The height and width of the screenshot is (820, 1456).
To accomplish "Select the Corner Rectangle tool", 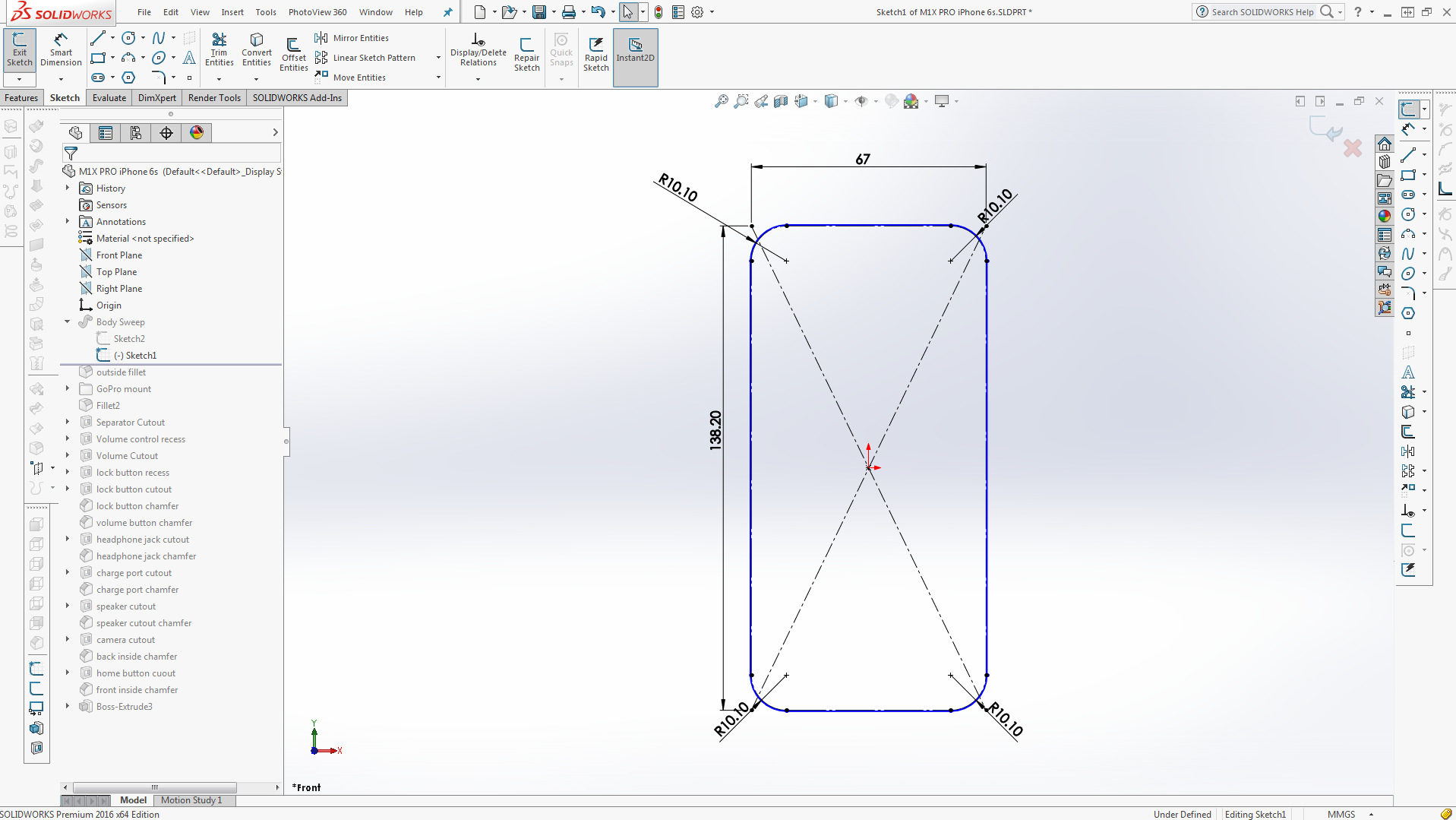I will pyautogui.click(x=98, y=58).
